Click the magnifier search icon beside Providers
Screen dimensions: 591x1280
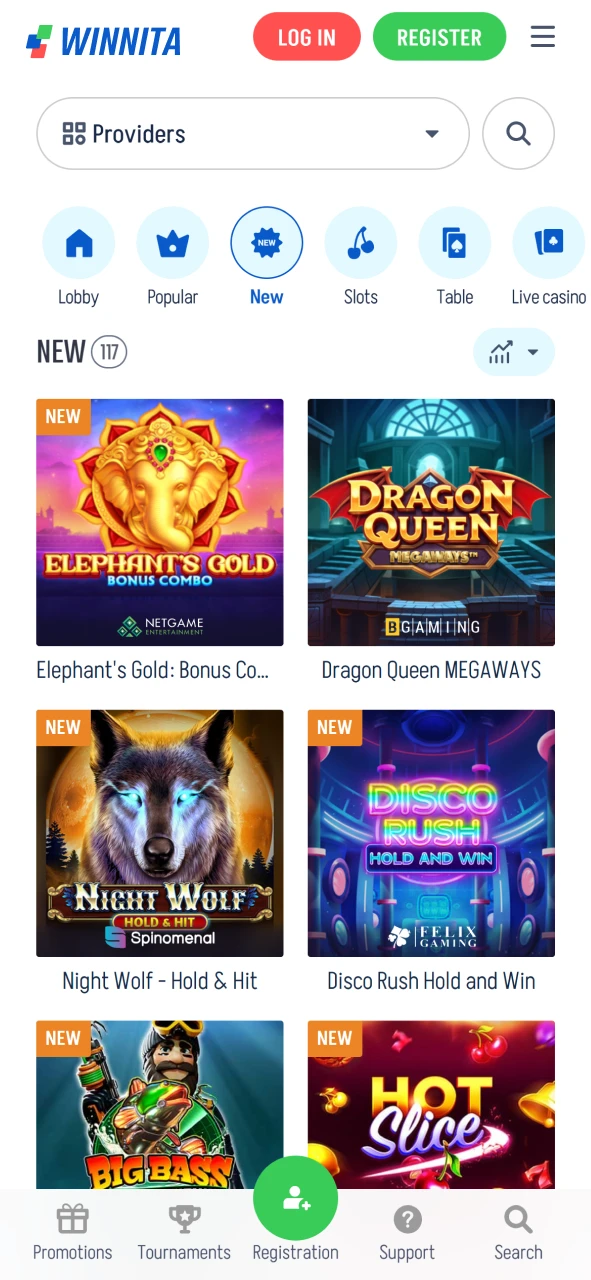coord(518,133)
